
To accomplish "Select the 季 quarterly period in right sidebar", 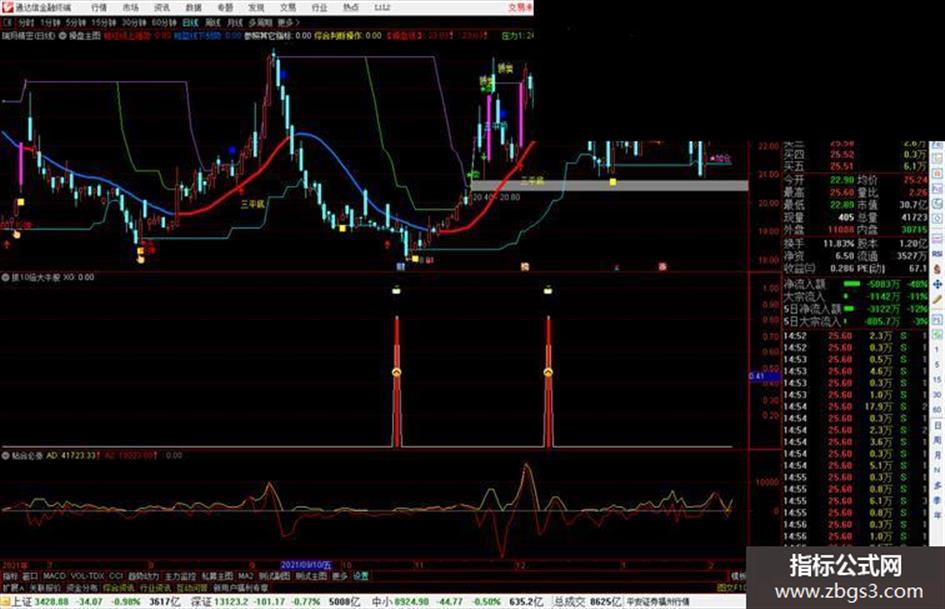I will 937,500.
